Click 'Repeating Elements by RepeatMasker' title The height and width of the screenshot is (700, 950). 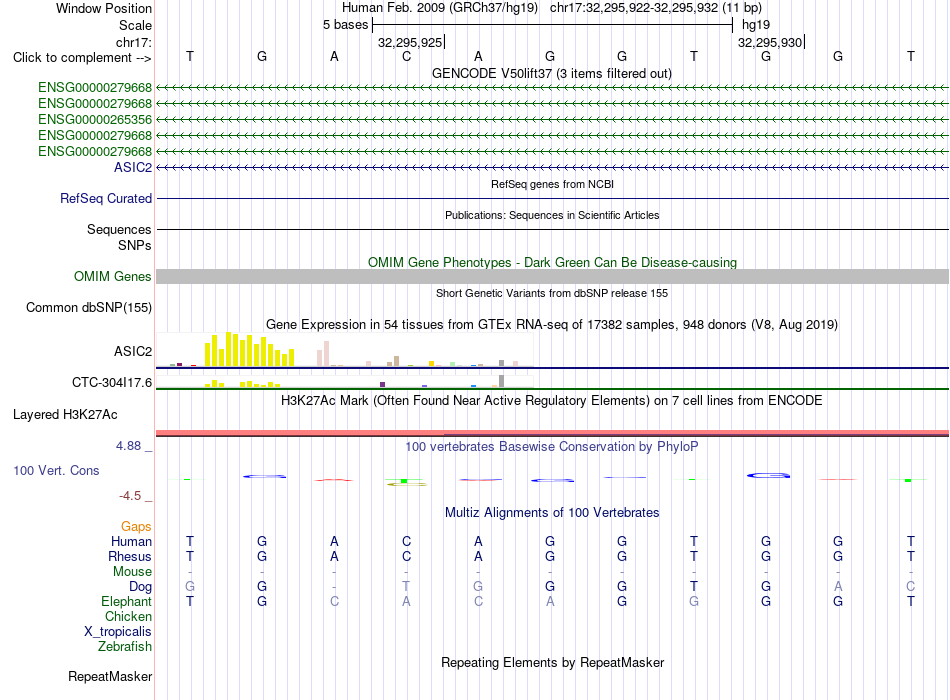click(552, 662)
